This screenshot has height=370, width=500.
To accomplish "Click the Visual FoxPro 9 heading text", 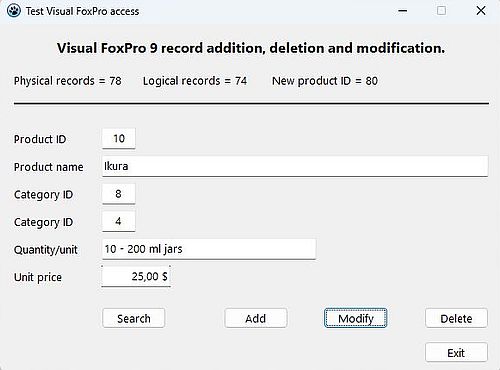I will click(x=251, y=48).
